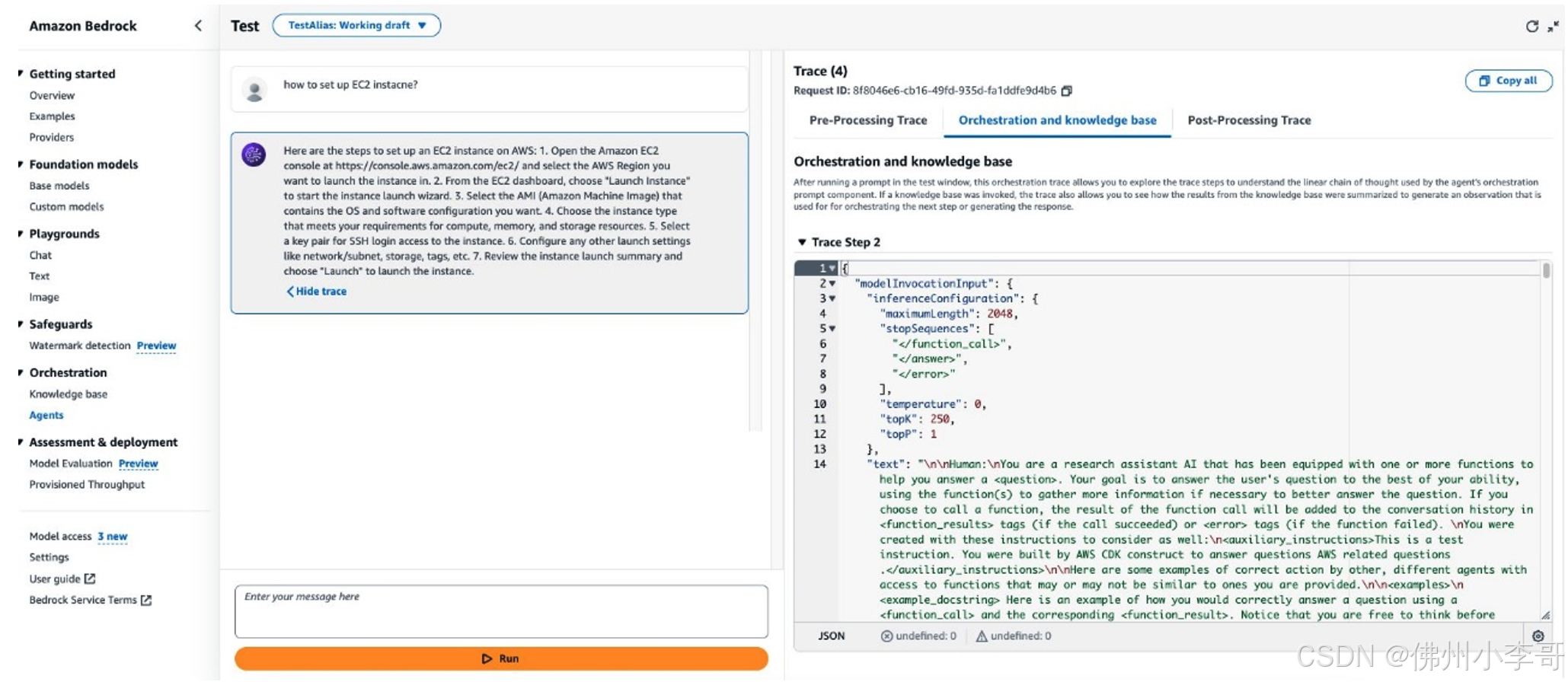
Task: Open Custom models page
Action: tap(66, 206)
